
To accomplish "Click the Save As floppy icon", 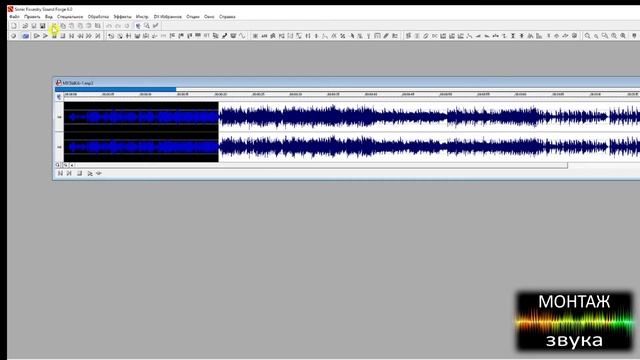I will 42,26.
